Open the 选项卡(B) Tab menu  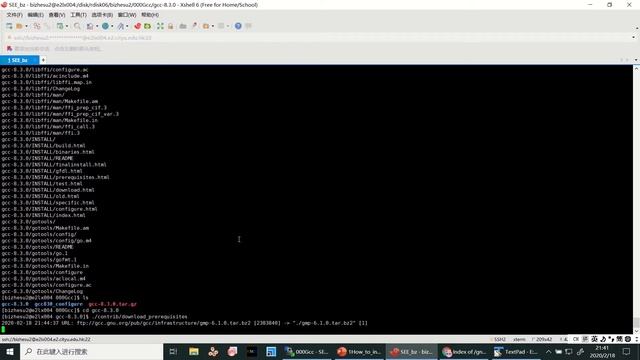102,15
